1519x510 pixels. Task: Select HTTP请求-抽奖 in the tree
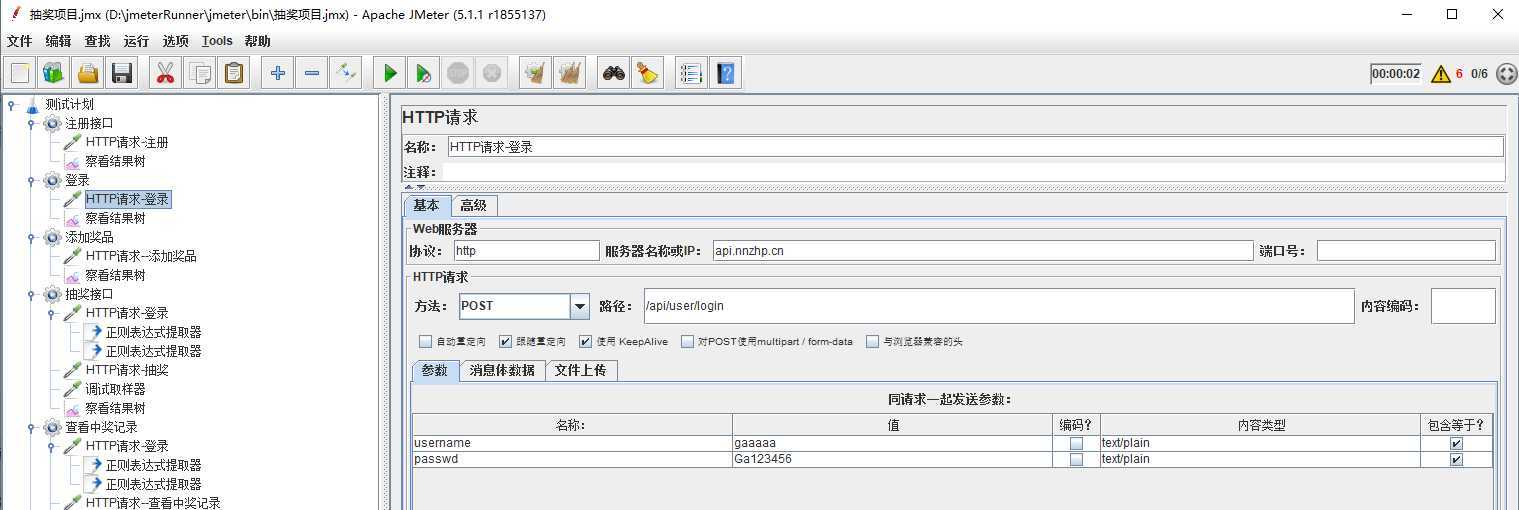click(x=127, y=370)
